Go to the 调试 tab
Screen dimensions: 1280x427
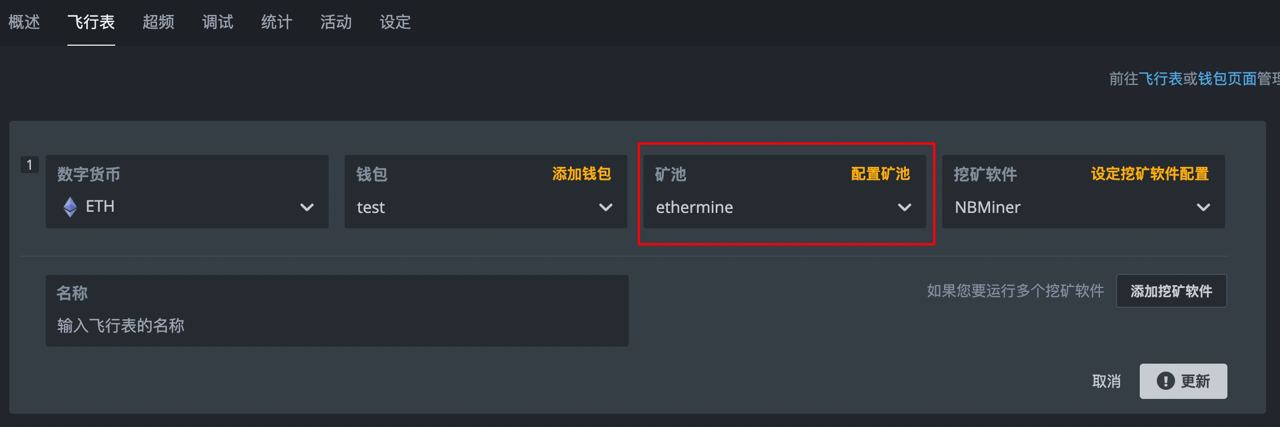pyautogui.click(x=217, y=22)
